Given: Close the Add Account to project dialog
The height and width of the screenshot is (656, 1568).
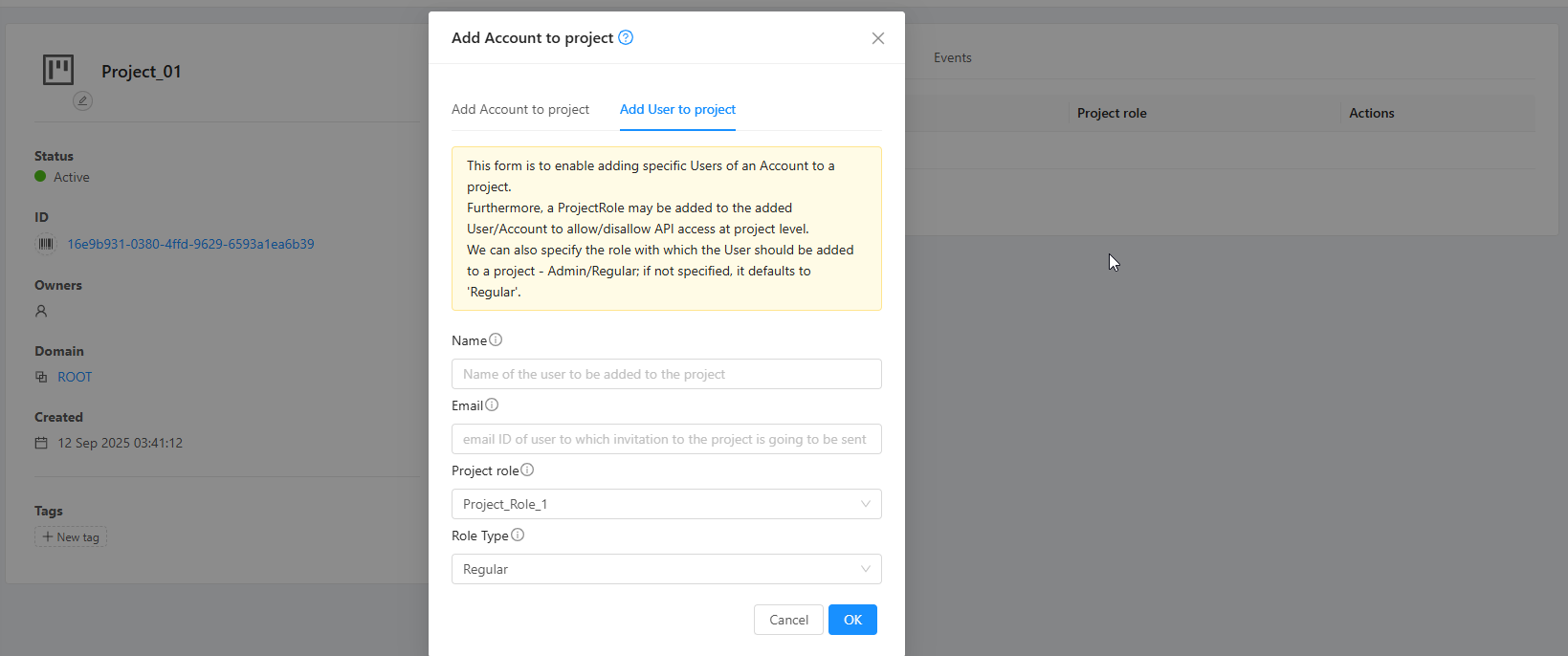Looking at the screenshot, I should (877, 38).
